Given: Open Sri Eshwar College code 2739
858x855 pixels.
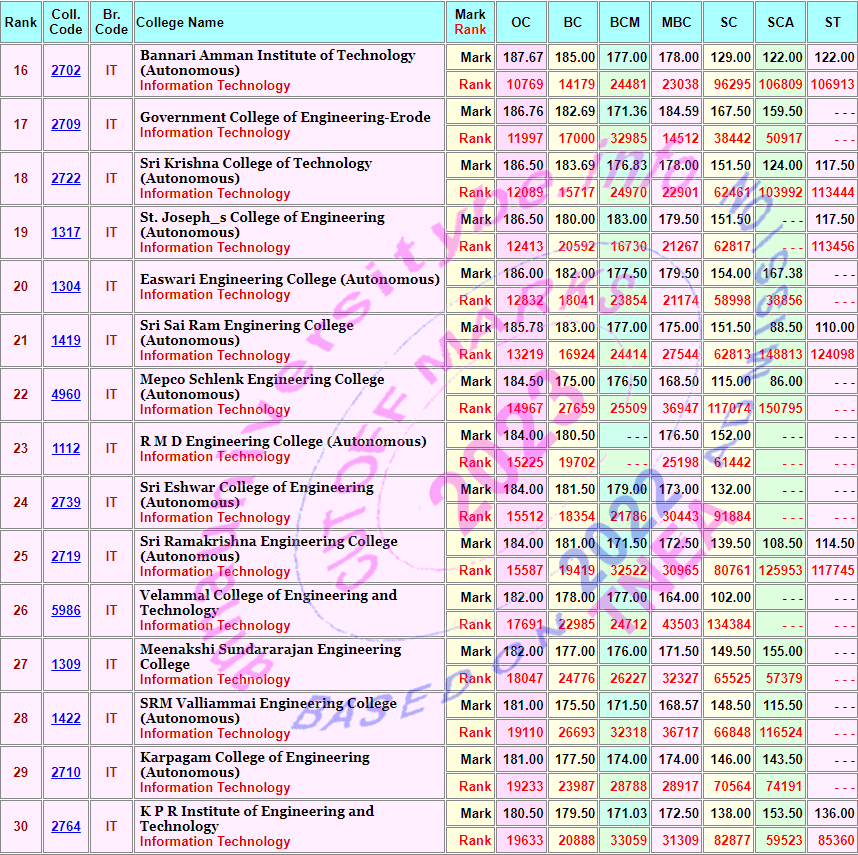Looking at the screenshot, I should [x=66, y=503].
